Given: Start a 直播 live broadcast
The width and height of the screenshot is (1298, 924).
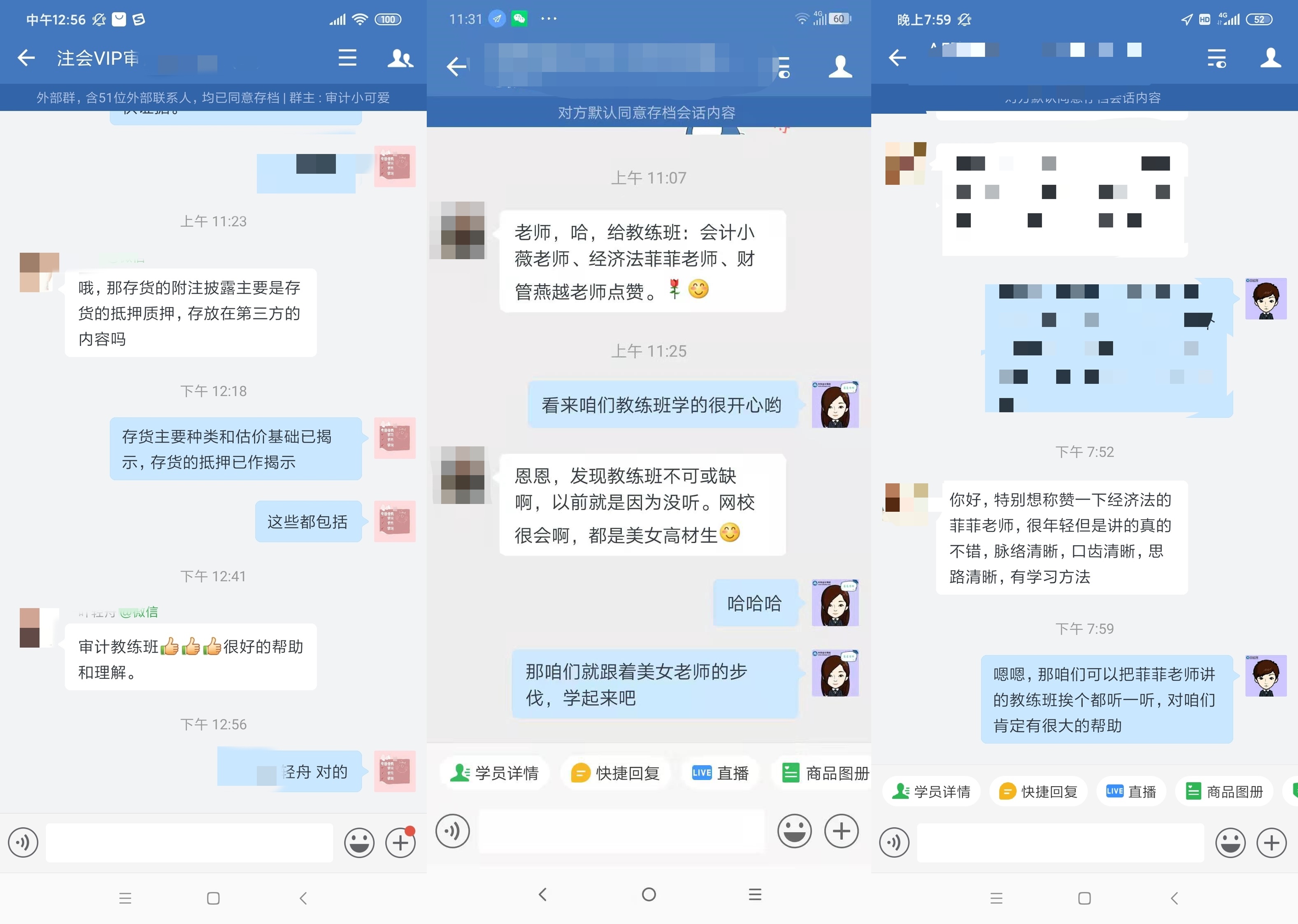Looking at the screenshot, I should 719,773.
